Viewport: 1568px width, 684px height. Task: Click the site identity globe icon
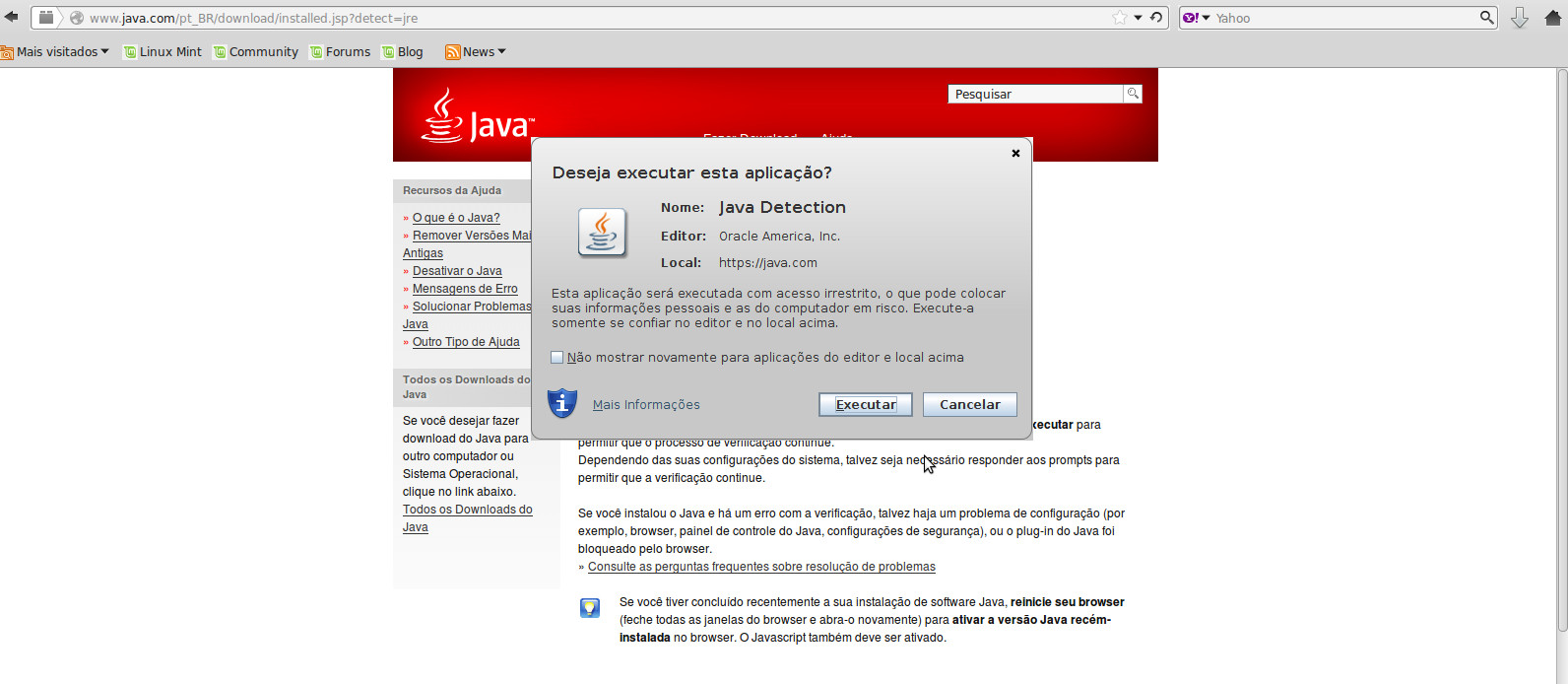point(76,18)
